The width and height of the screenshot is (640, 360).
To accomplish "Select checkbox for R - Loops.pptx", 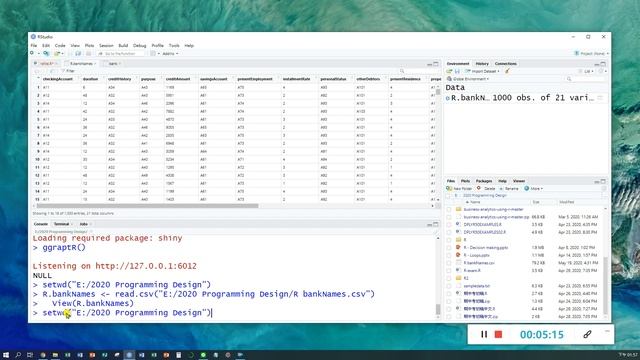I will (x=449, y=256).
